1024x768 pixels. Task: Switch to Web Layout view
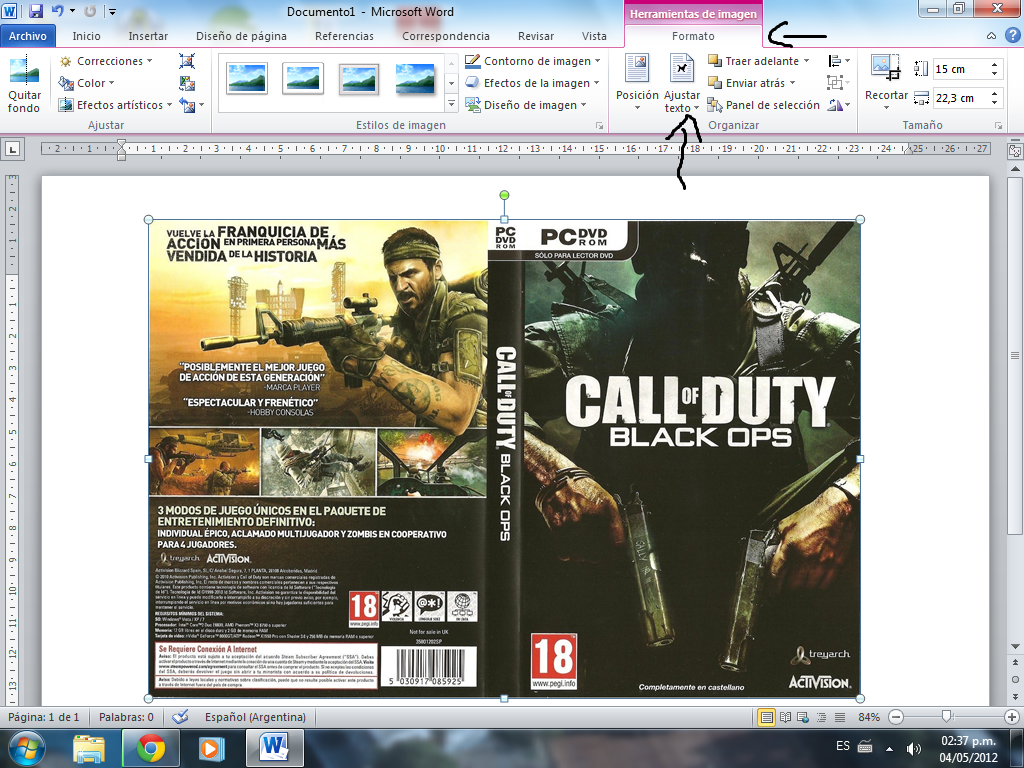803,717
